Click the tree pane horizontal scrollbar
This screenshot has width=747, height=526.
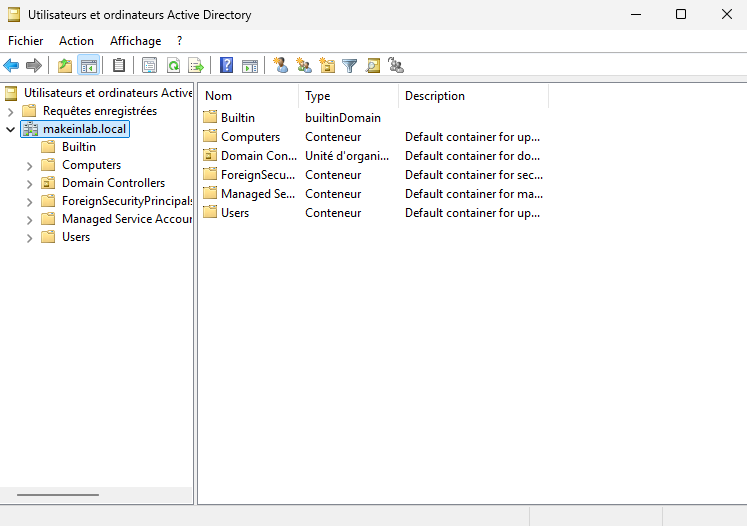(x=58, y=495)
